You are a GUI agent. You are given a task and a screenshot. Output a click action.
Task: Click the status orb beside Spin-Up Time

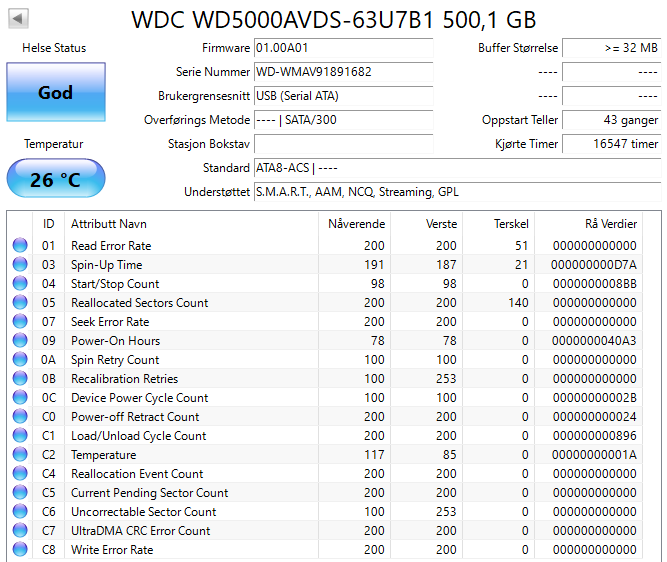click(x=20, y=265)
